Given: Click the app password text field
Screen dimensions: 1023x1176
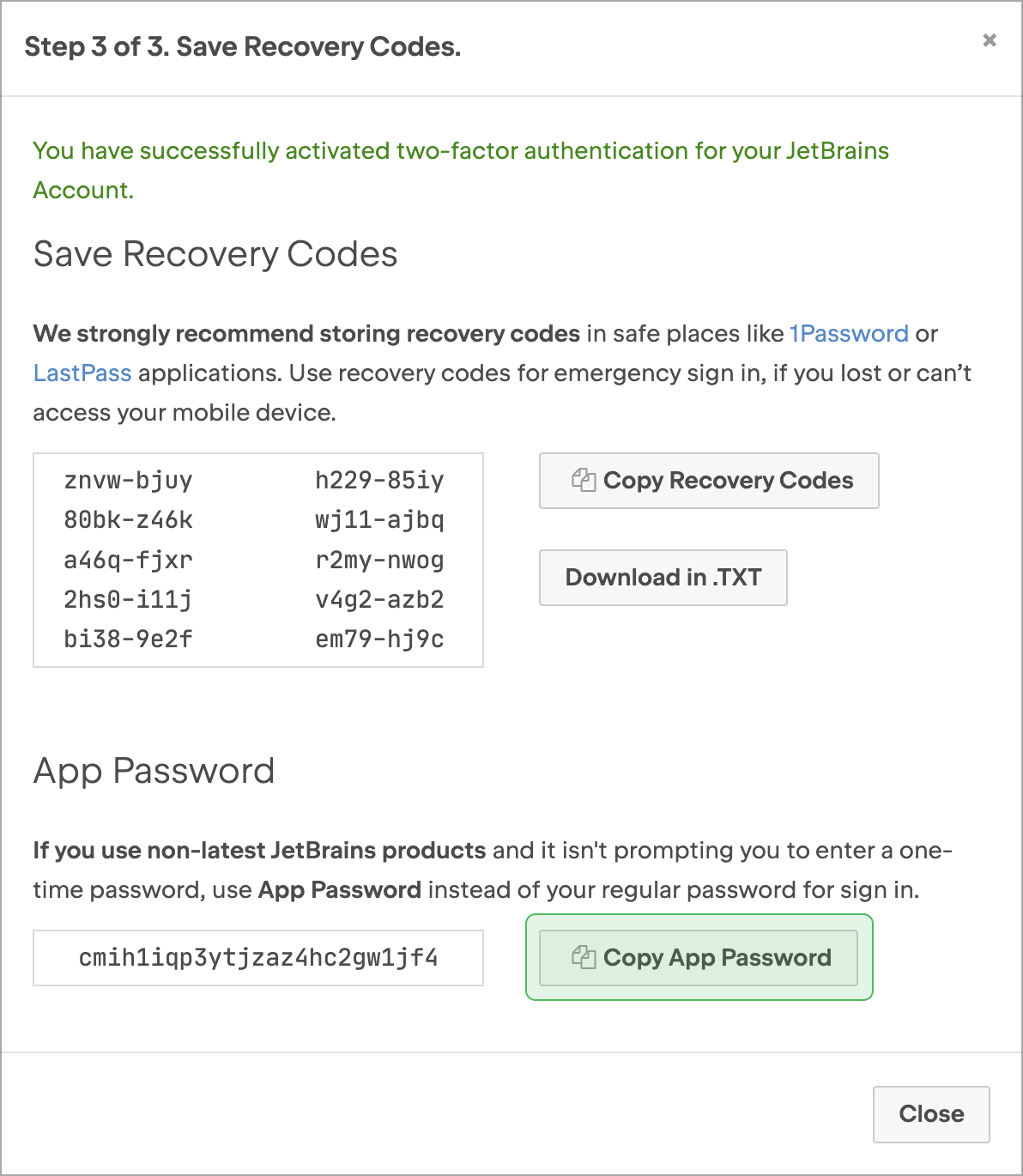Looking at the screenshot, I should (x=258, y=958).
